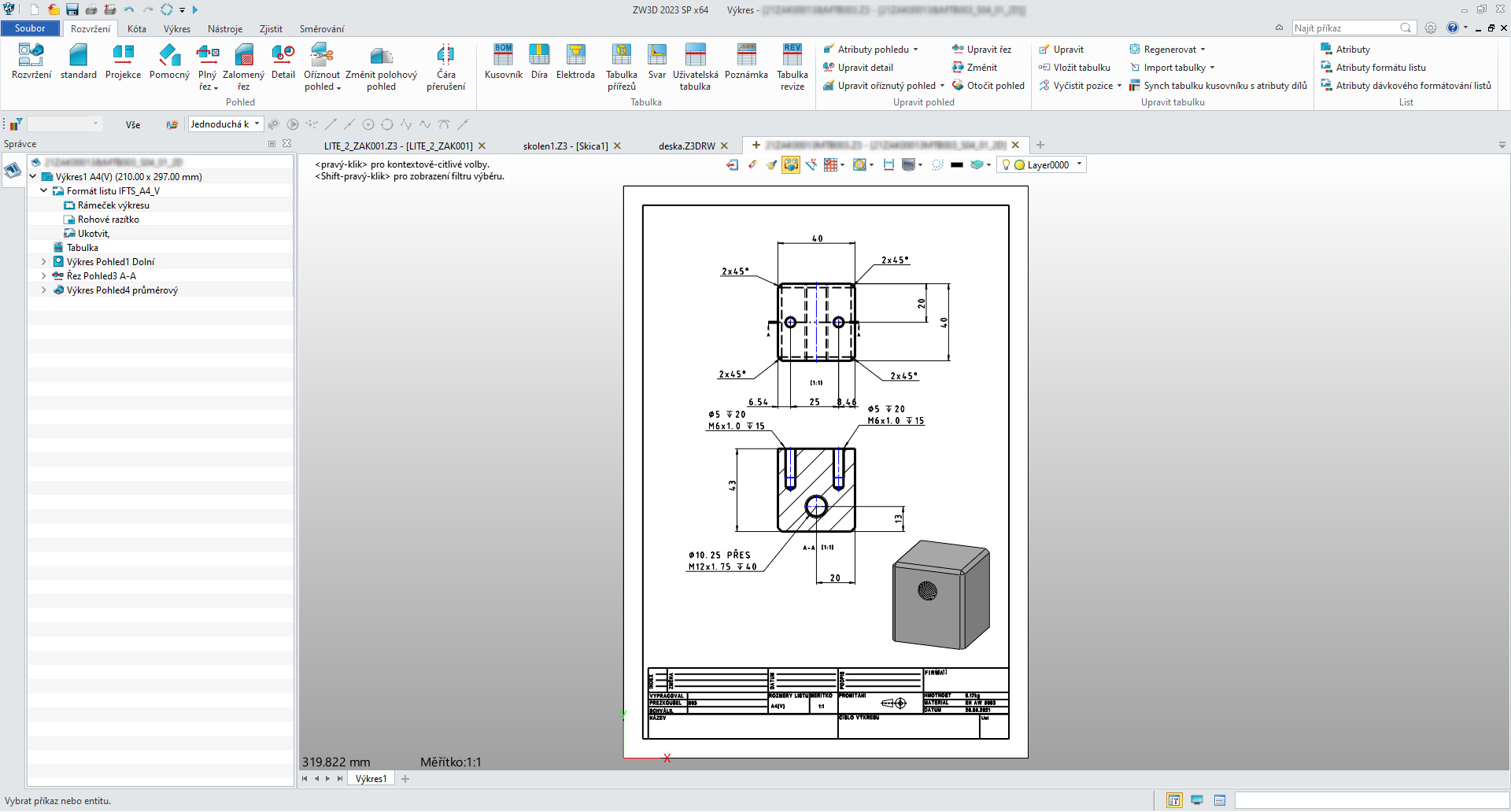
Task: Insert a Detail view
Action: tap(283, 62)
